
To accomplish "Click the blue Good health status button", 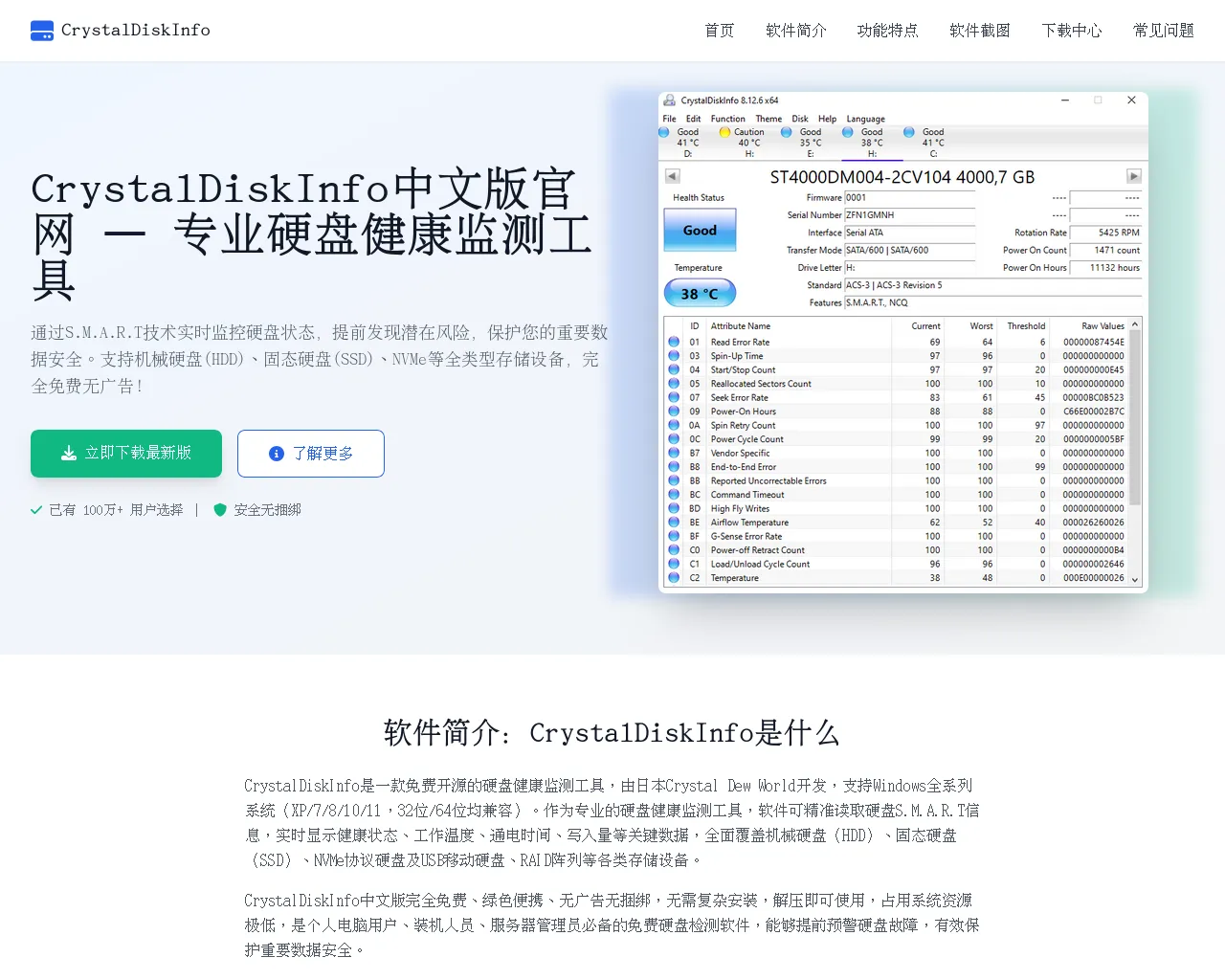I will tap(700, 231).
